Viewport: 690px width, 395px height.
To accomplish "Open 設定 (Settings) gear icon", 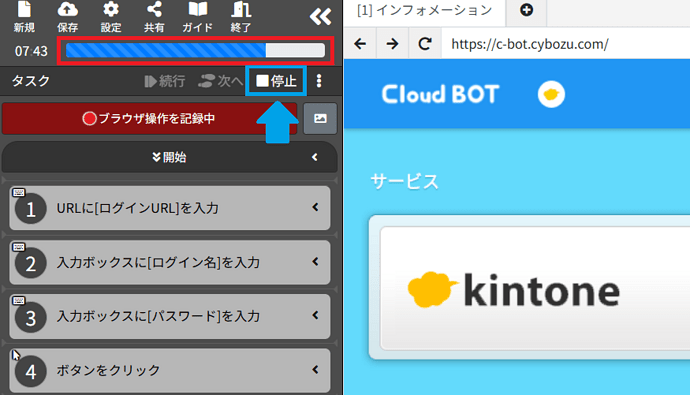I will pyautogui.click(x=110, y=17).
